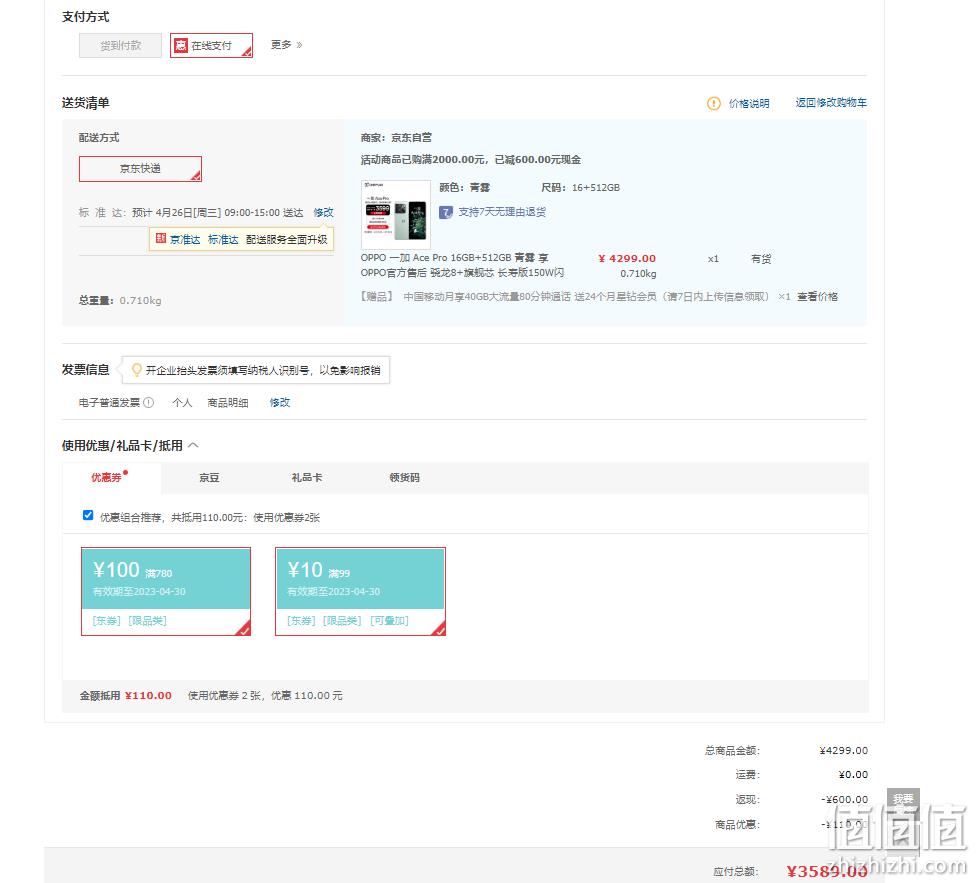Uncheck the 优惠组合推荐 checkbox
This screenshot has height=883, width=976.
[x=88, y=515]
